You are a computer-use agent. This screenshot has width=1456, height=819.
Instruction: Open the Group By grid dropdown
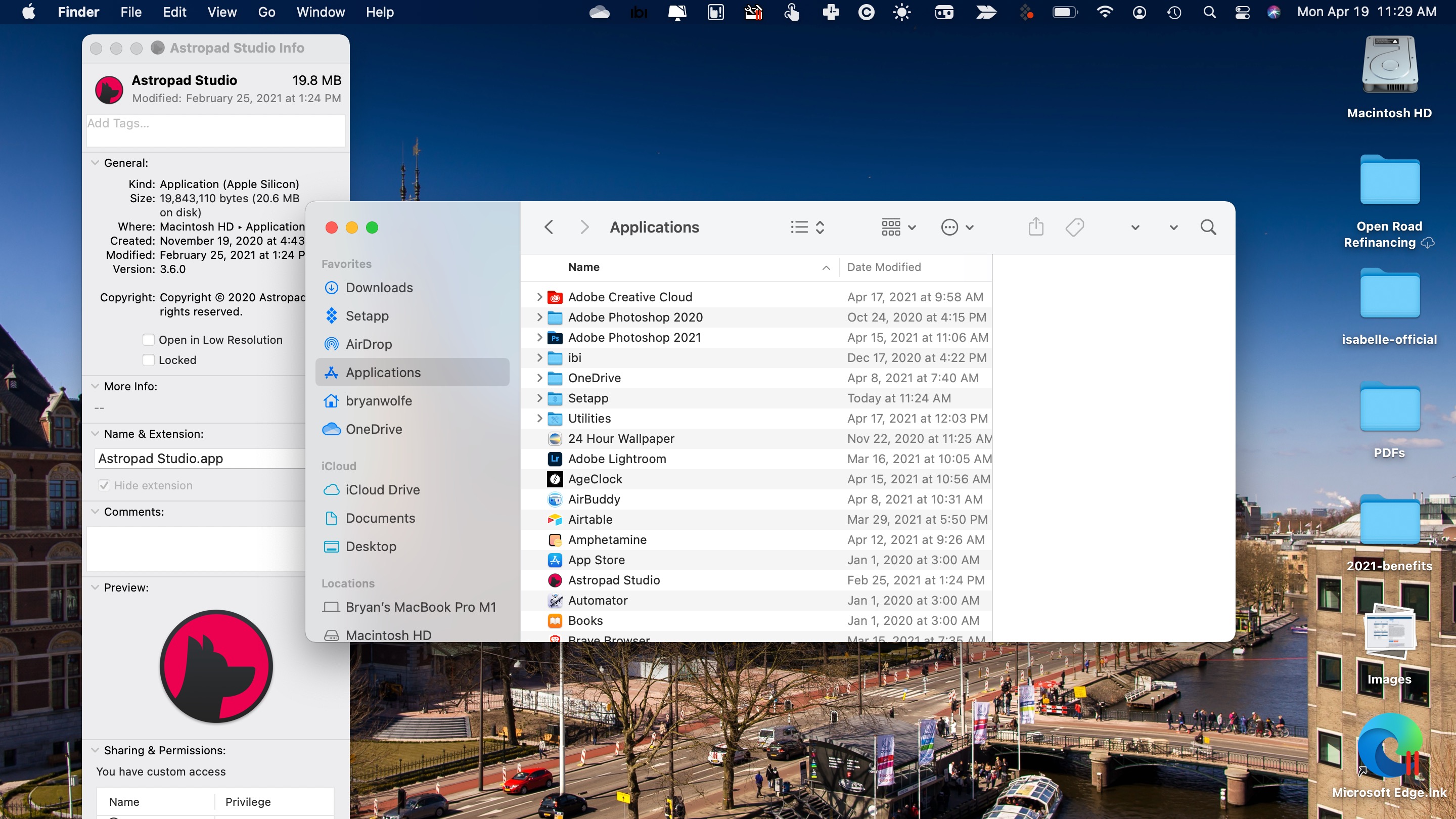(x=899, y=227)
